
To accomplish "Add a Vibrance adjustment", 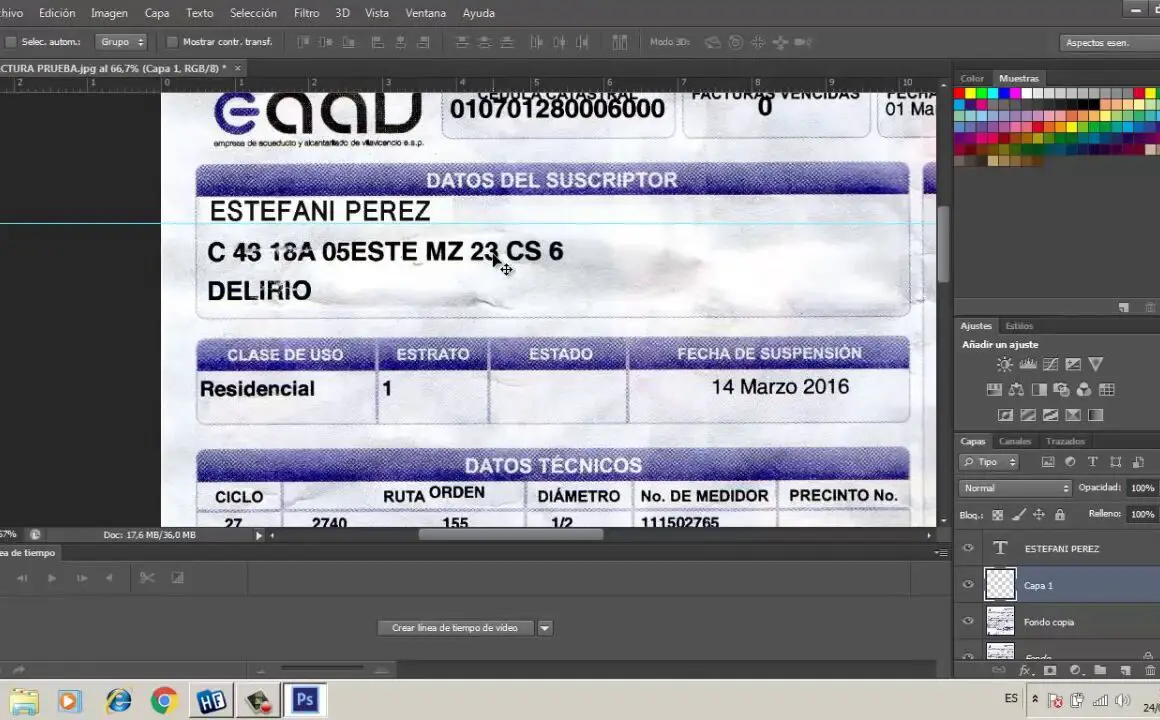I will coord(1096,364).
